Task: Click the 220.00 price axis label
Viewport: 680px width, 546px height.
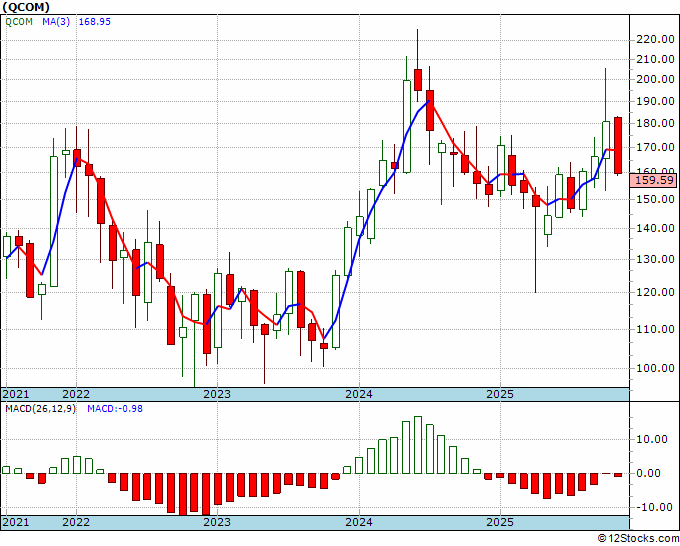Action: [655, 40]
